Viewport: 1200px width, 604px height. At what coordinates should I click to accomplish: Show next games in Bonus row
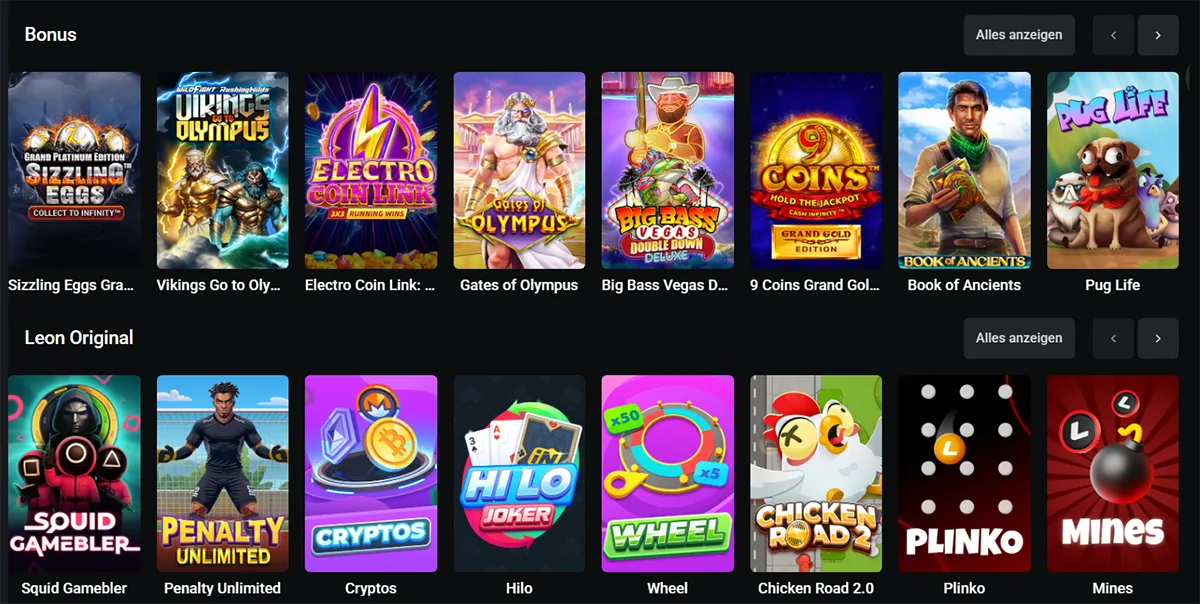pos(1158,35)
